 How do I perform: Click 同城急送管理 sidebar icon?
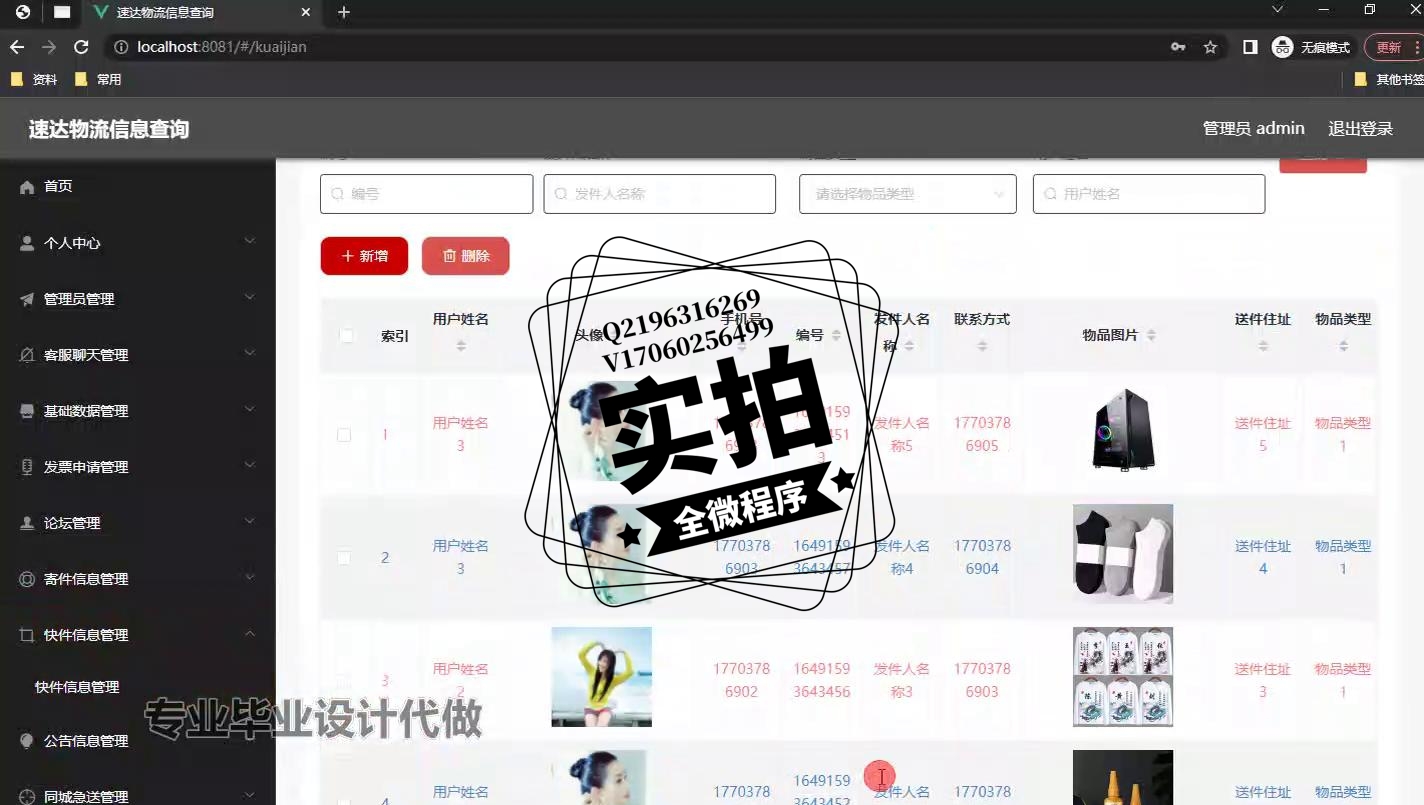click(x=27, y=796)
